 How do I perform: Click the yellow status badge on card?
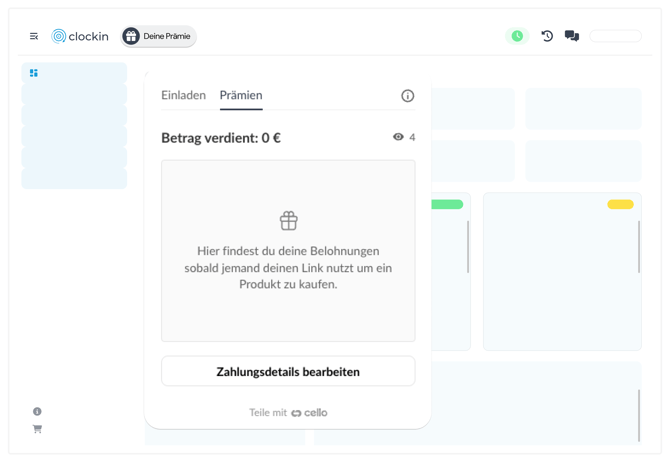point(620,205)
